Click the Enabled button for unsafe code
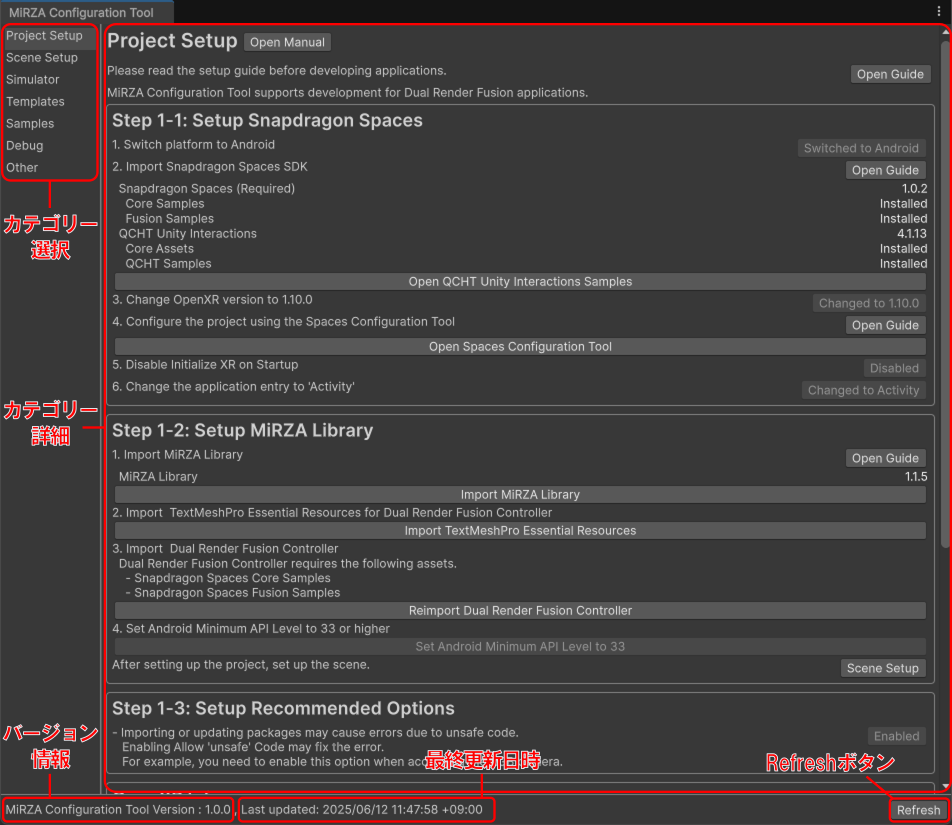Screen dimensions: 952x825 [897, 736]
